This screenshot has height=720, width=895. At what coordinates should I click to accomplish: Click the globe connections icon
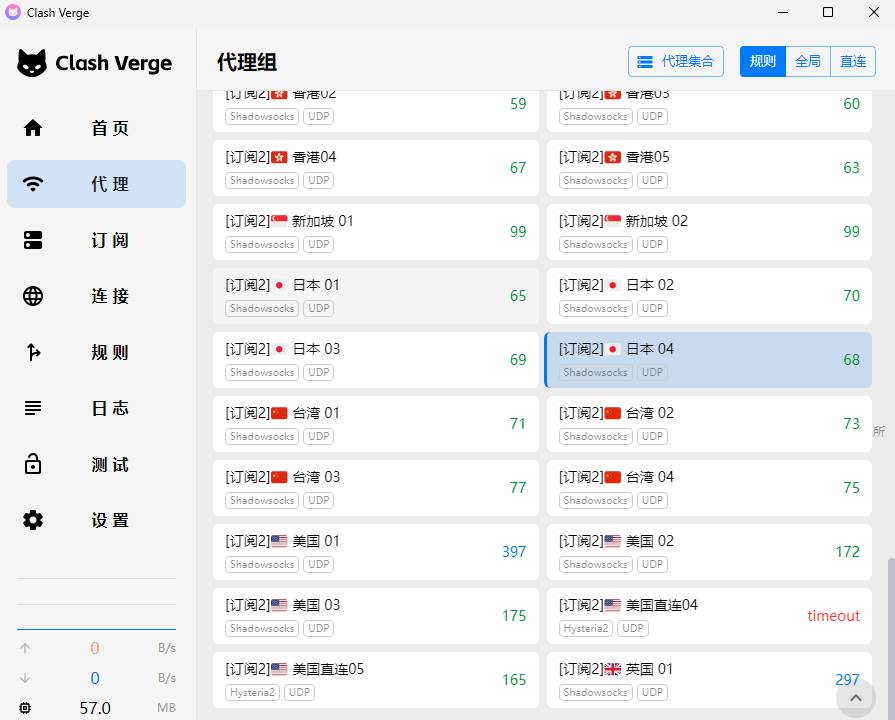33,296
